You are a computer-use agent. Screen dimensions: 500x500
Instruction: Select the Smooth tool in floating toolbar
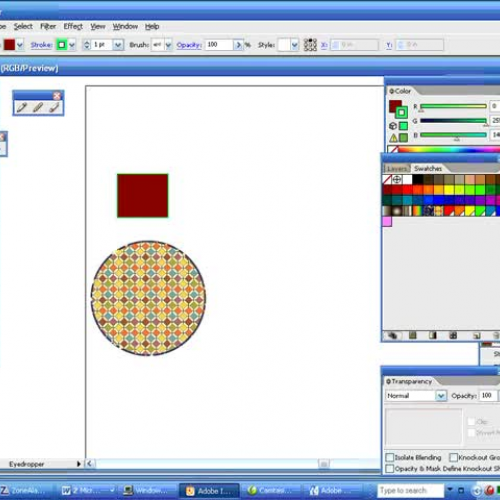tap(38, 107)
